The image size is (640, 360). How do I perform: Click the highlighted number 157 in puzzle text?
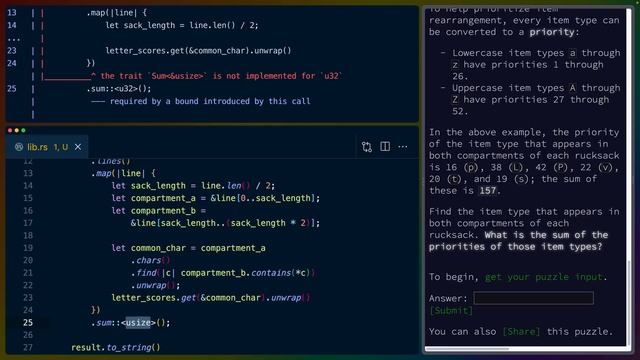pos(488,191)
